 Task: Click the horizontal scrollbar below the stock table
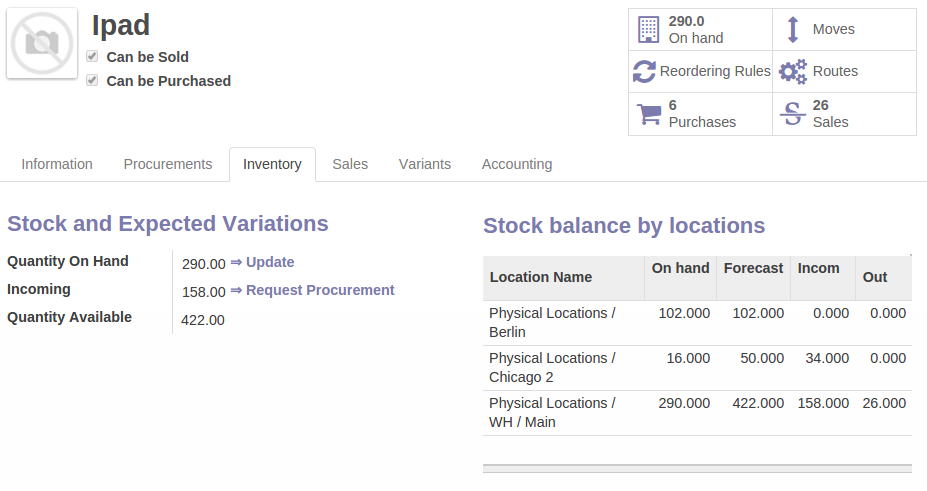point(697,468)
